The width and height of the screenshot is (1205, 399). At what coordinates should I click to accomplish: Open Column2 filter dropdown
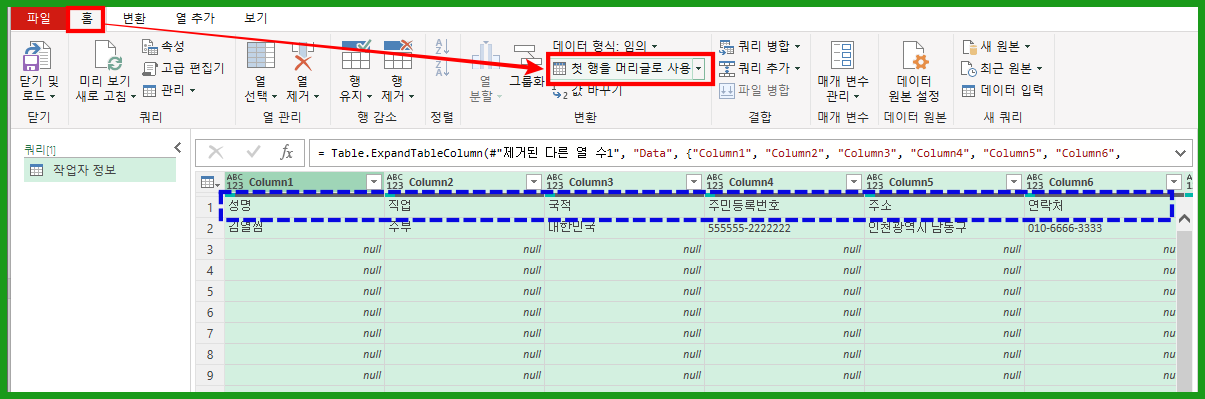coord(534,182)
